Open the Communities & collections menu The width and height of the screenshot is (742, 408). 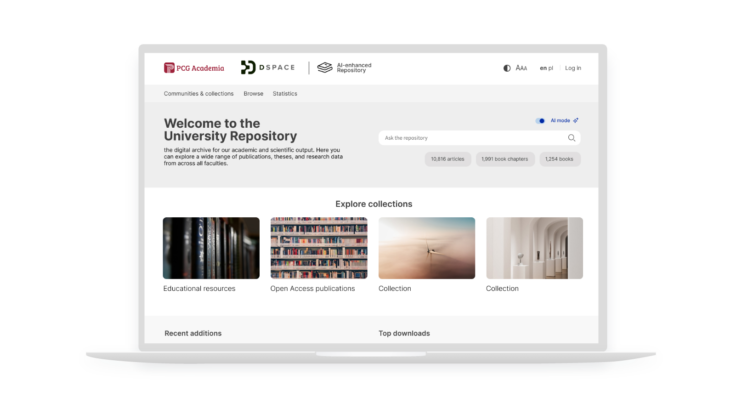(x=198, y=94)
